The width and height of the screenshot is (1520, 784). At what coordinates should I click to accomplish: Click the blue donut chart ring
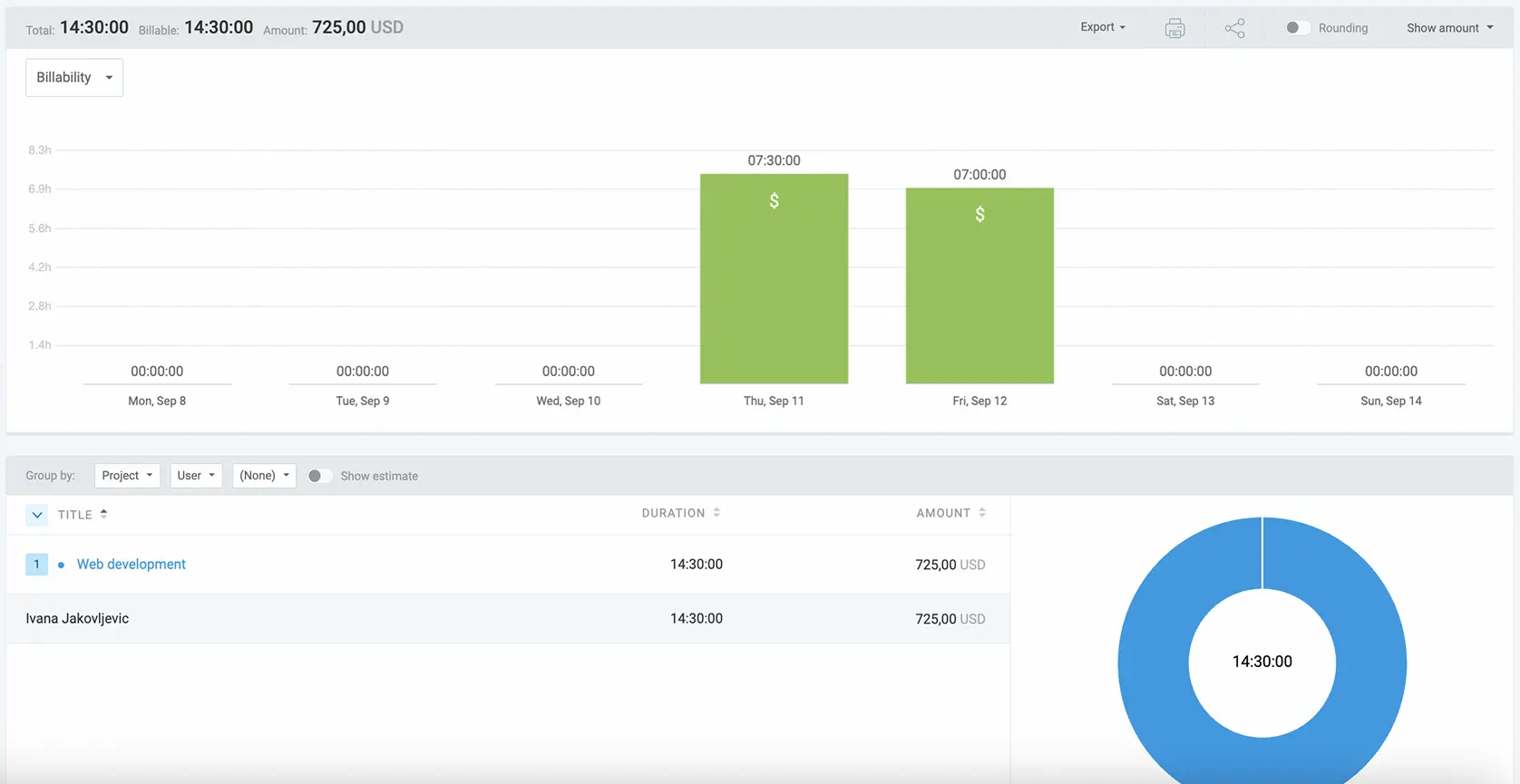tap(1154, 662)
